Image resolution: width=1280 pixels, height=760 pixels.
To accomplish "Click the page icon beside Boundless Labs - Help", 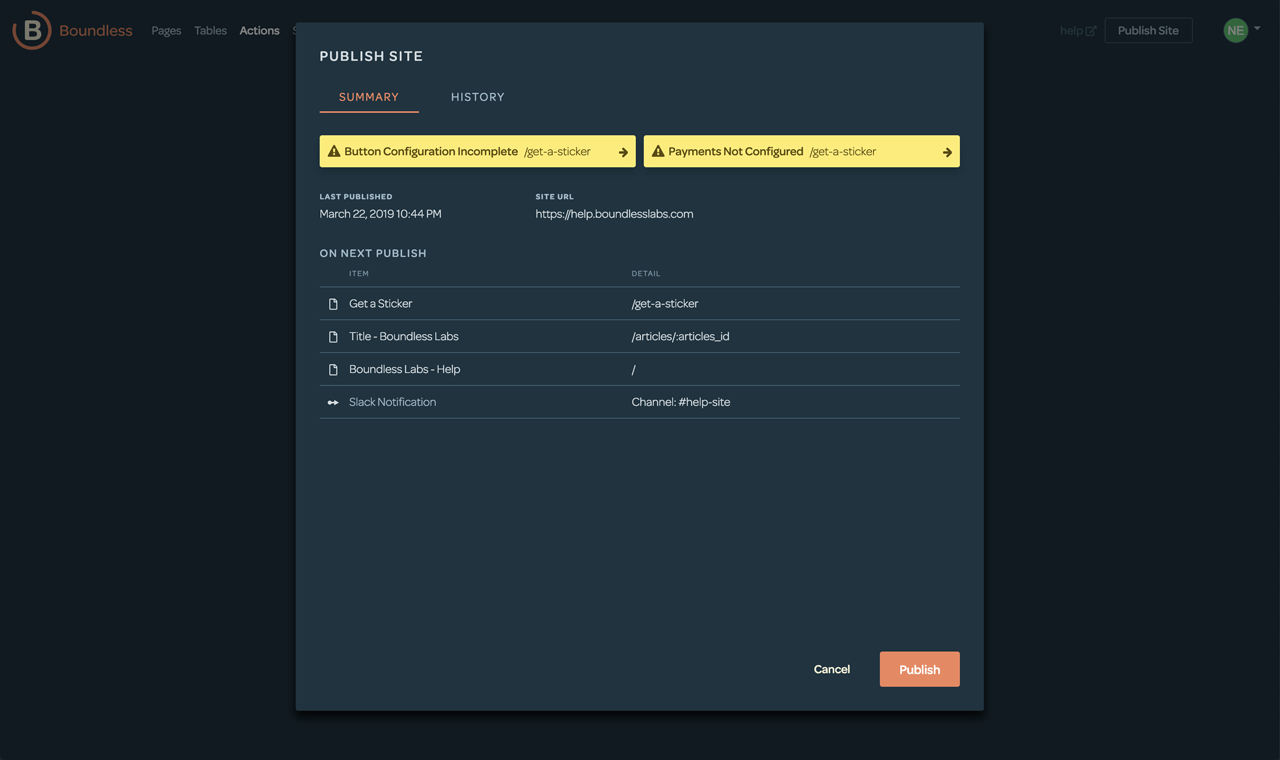I will (x=333, y=370).
